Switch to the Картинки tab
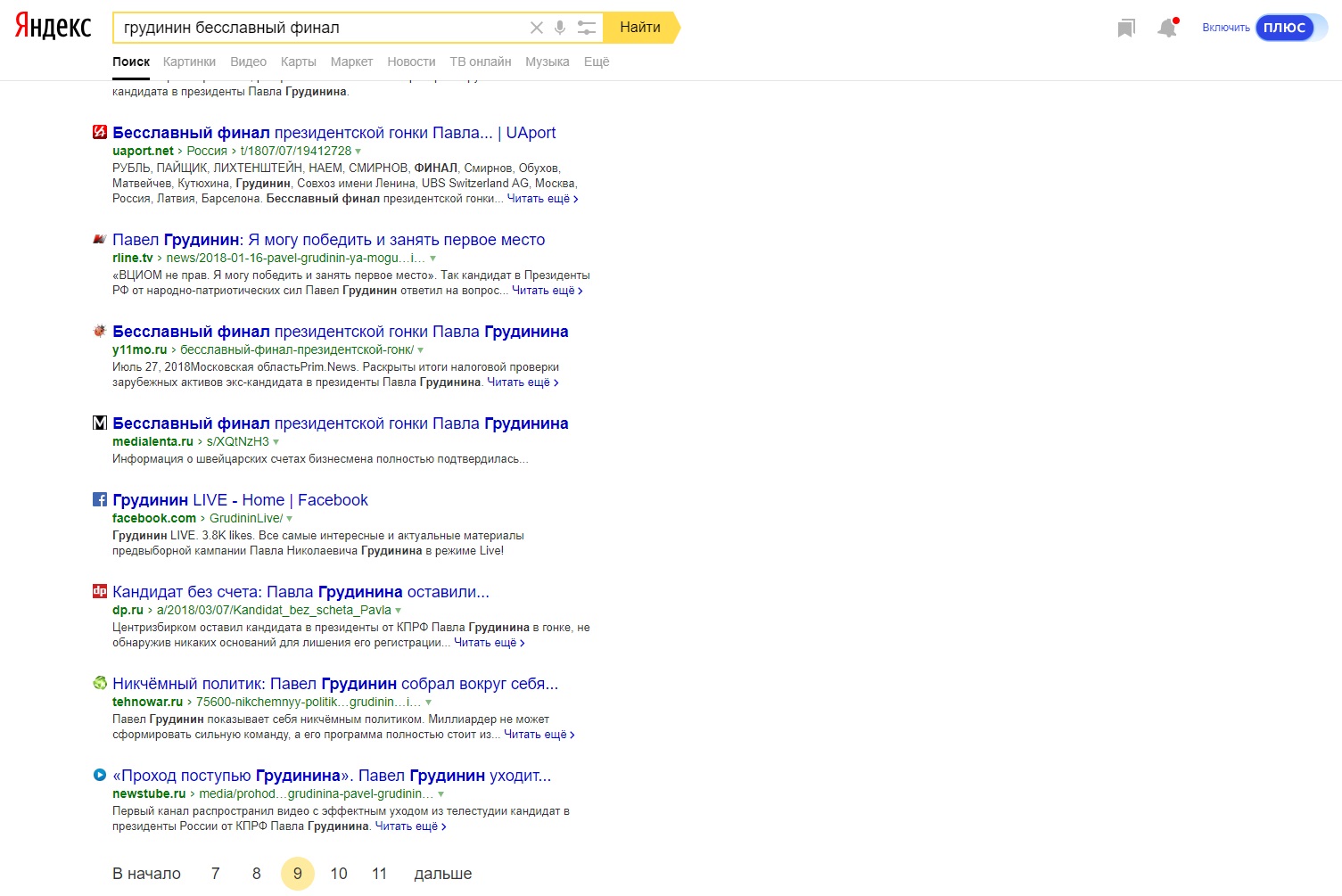This screenshot has height=896, width=1342. tap(189, 62)
